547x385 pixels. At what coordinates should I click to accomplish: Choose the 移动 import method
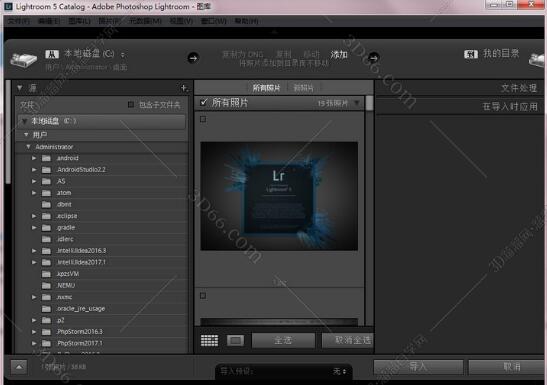[311, 55]
